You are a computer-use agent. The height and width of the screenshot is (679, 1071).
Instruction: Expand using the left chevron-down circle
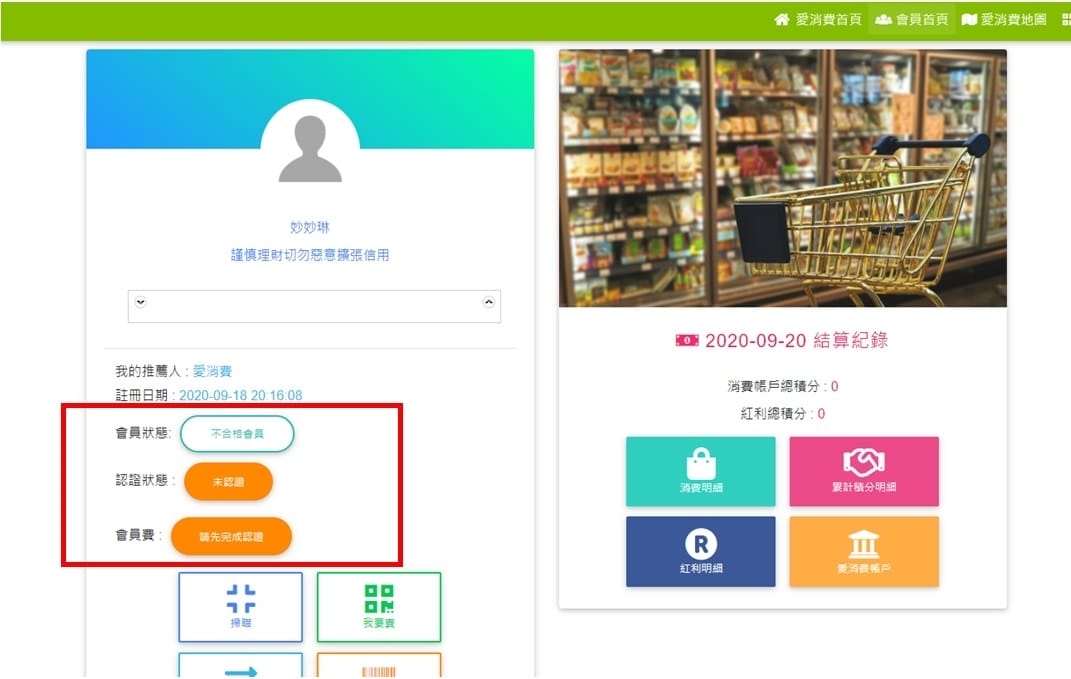tap(140, 302)
